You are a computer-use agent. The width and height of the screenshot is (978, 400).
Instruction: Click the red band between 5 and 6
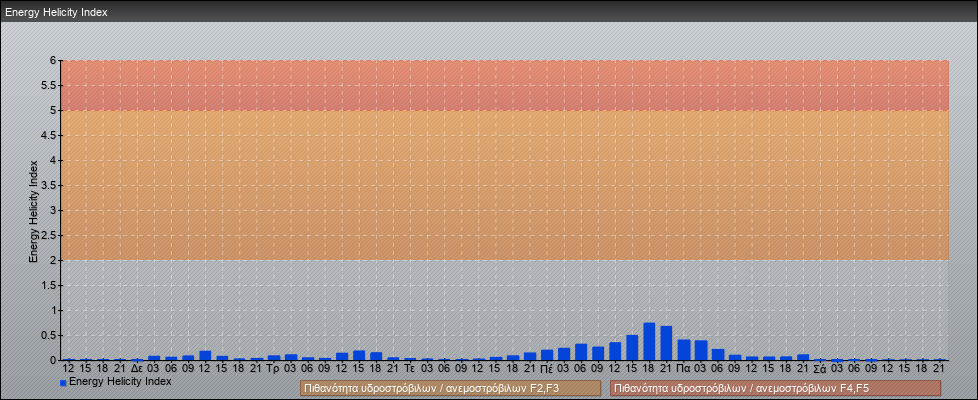[x=505, y=85]
